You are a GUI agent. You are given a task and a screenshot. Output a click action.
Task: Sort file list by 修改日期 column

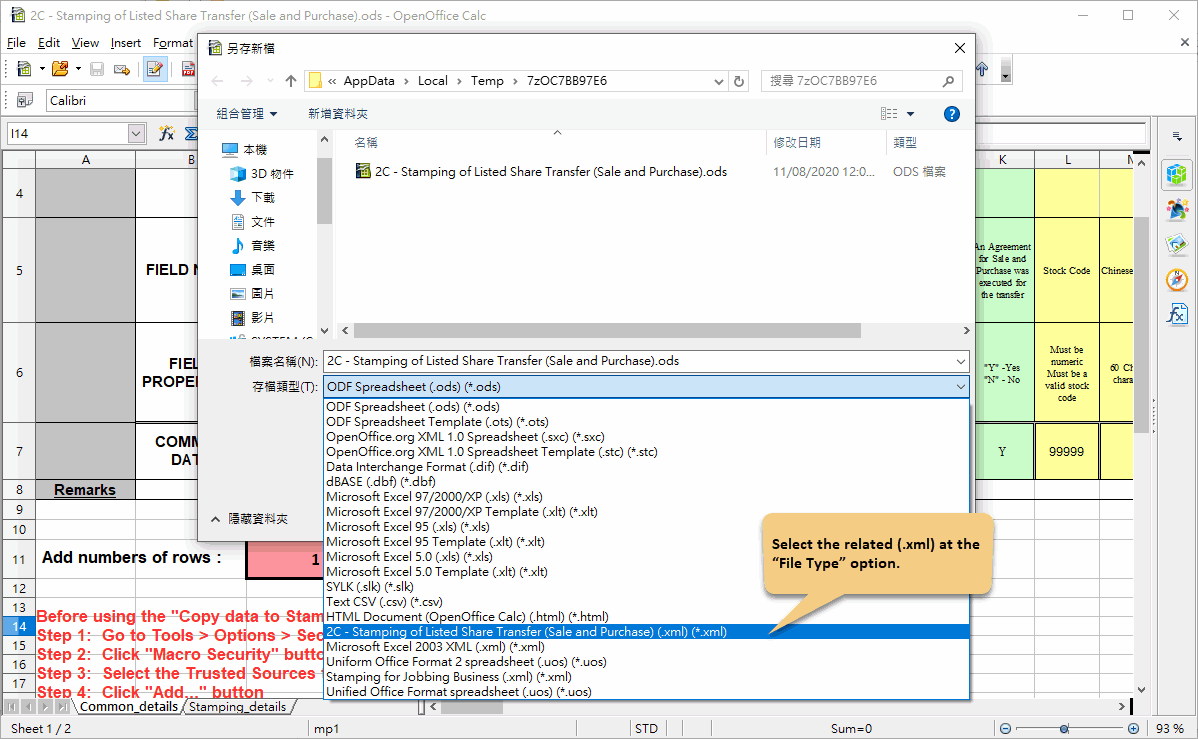click(827, 143)
